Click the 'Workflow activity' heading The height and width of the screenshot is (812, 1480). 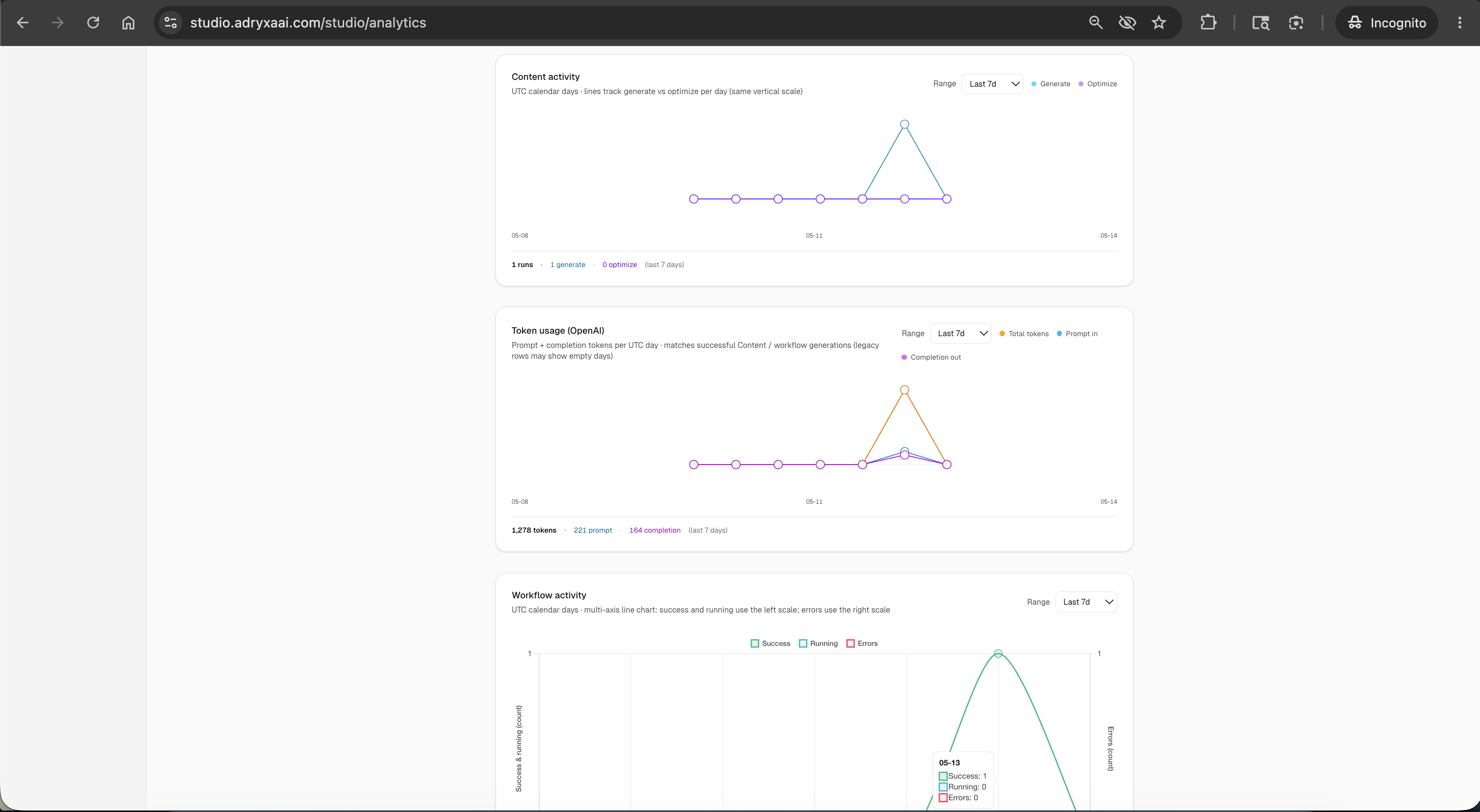click(x=549, y=595)
